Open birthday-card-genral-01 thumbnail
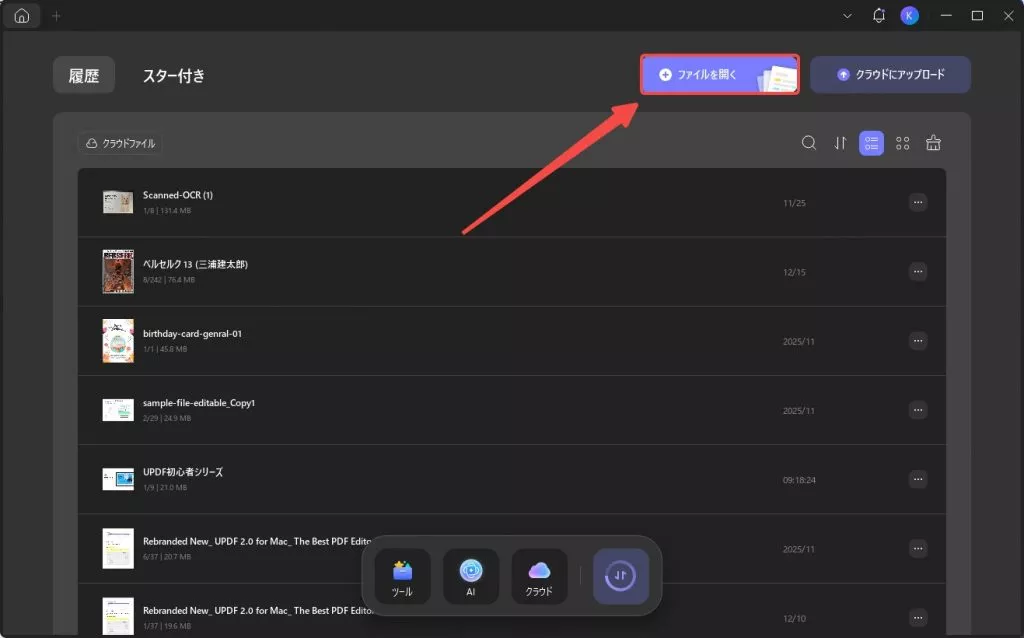1024x638 pixels. 118,341
